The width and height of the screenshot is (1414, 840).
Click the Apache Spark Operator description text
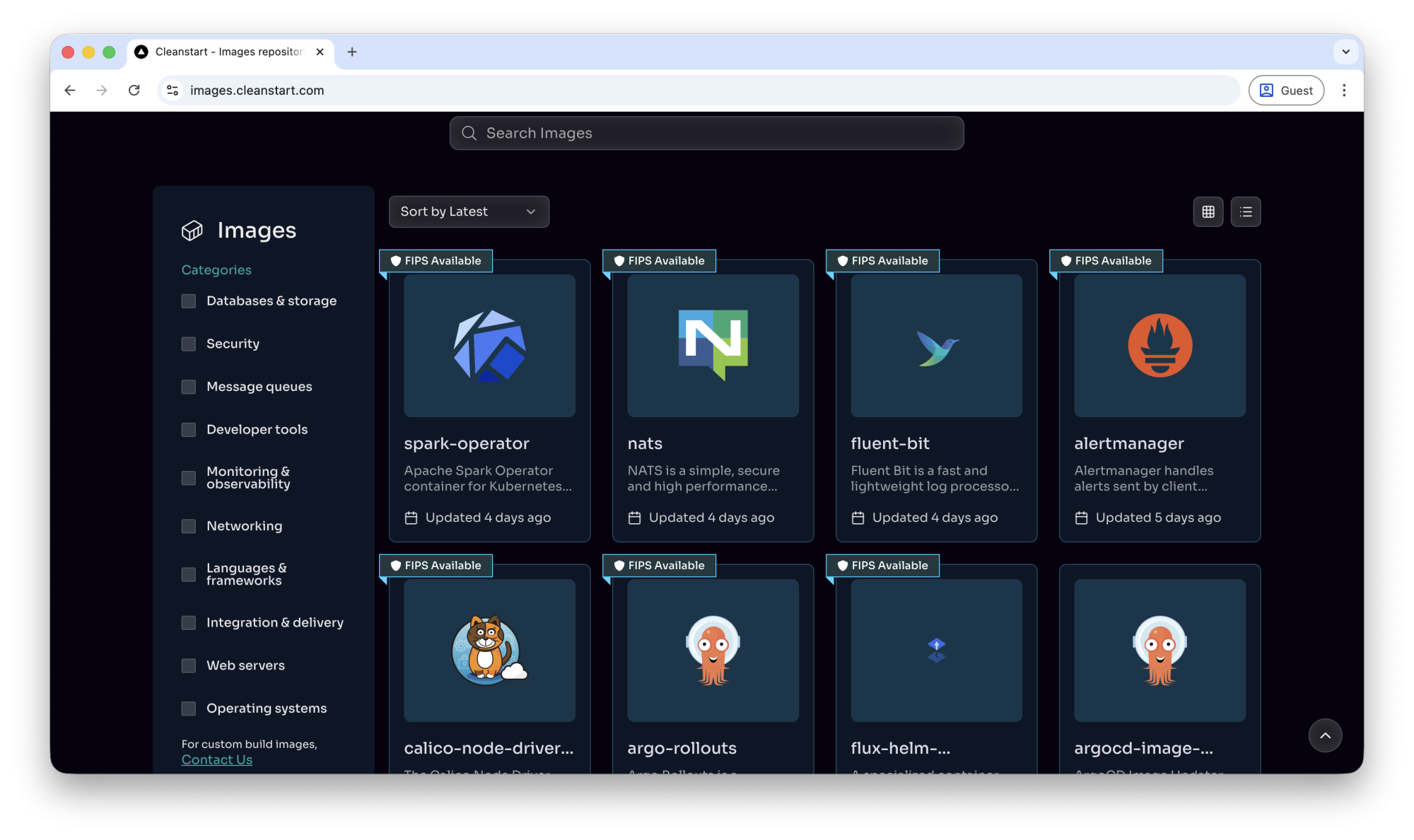pos(488,479)
